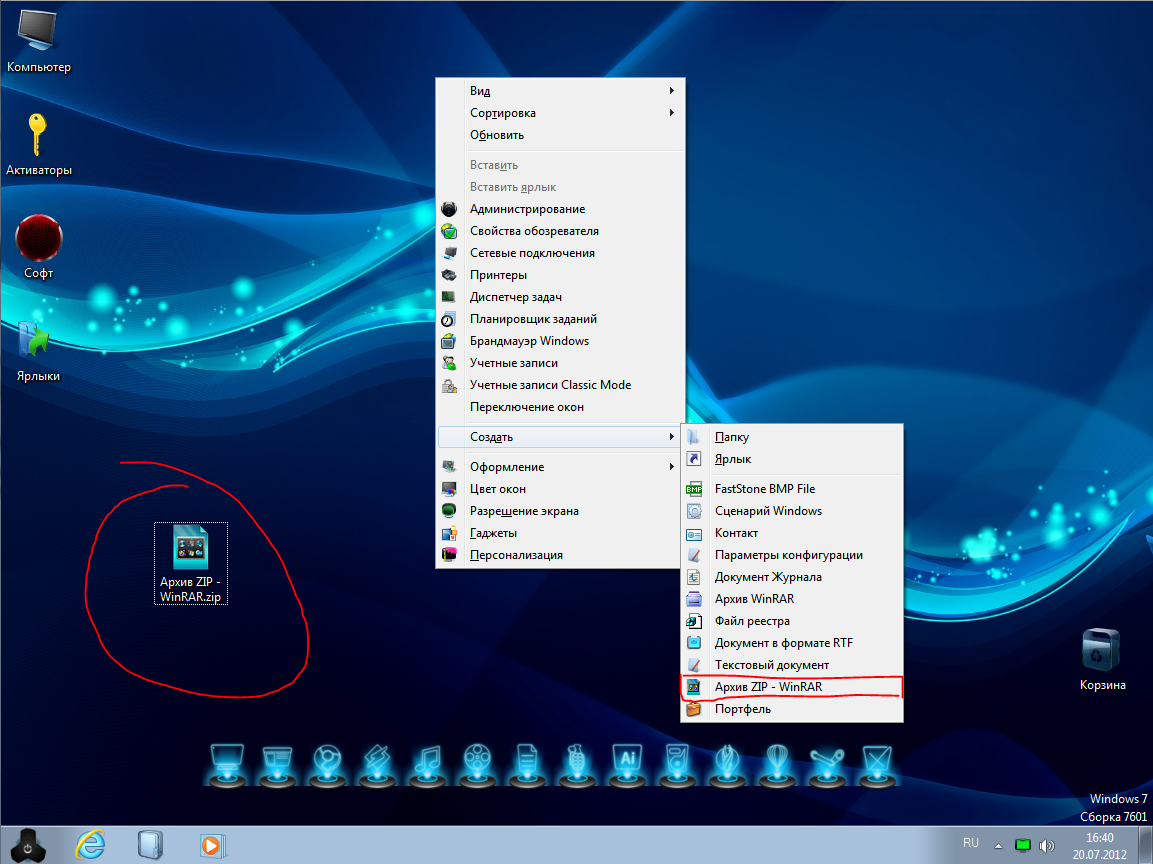Select the Активаторы key icon
The image size is (1153, 864).
[38, 143]
